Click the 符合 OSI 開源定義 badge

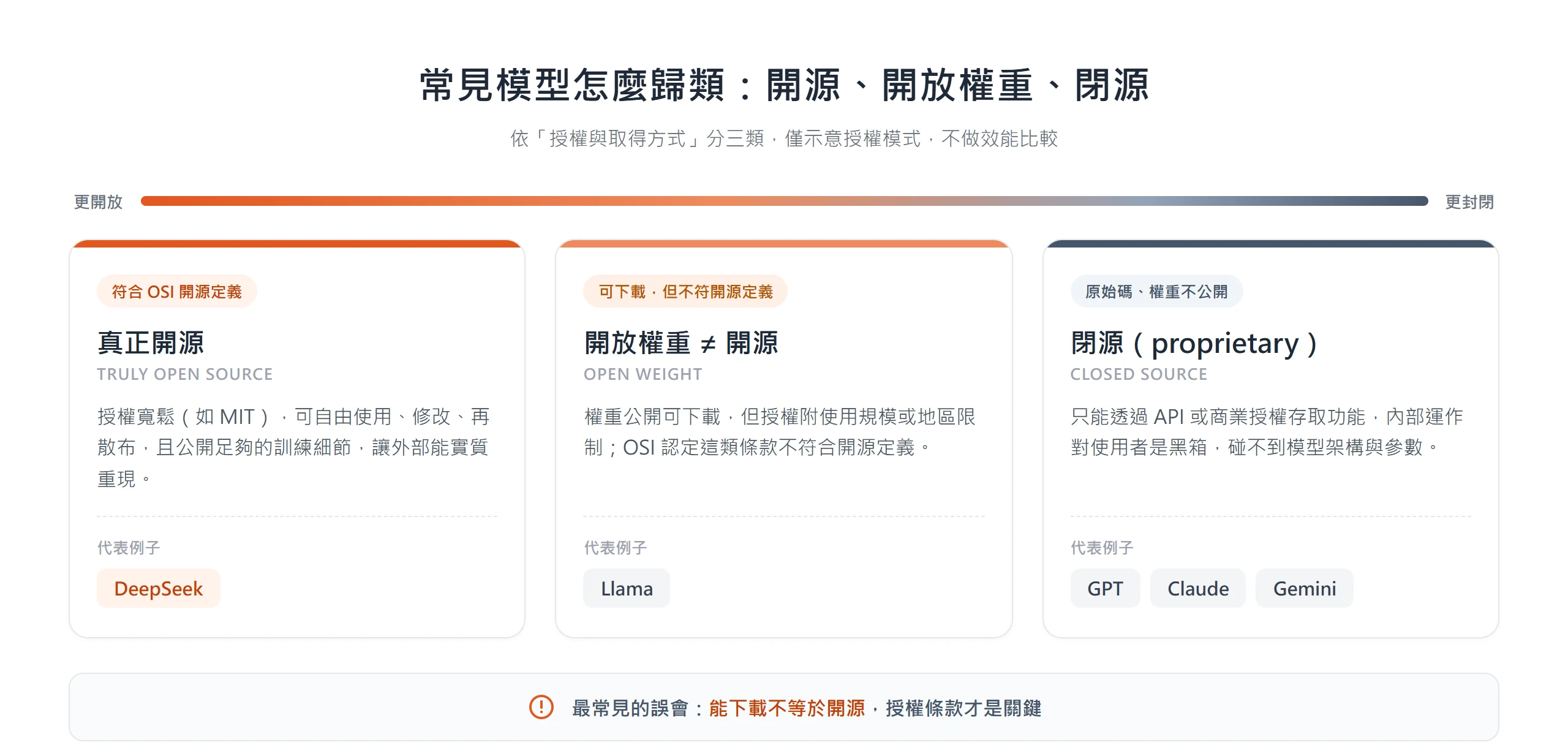pyautogui.click(x=176, y=291)
